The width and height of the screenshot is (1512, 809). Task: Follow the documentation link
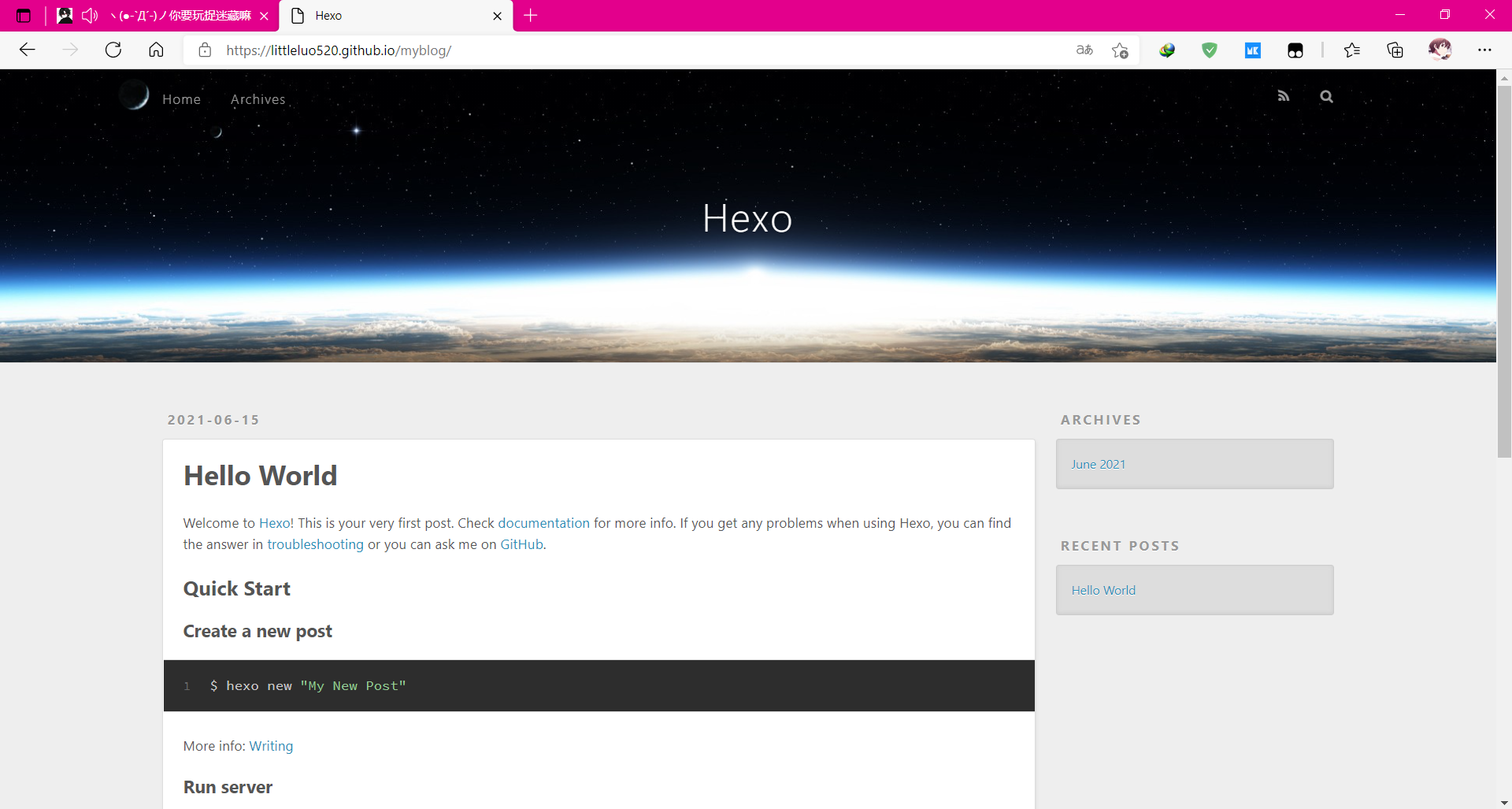pos(543,523)
